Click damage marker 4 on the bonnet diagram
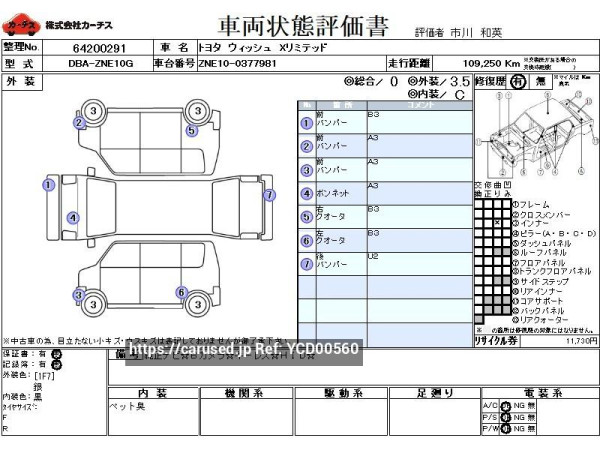 (x=72, y=218)
